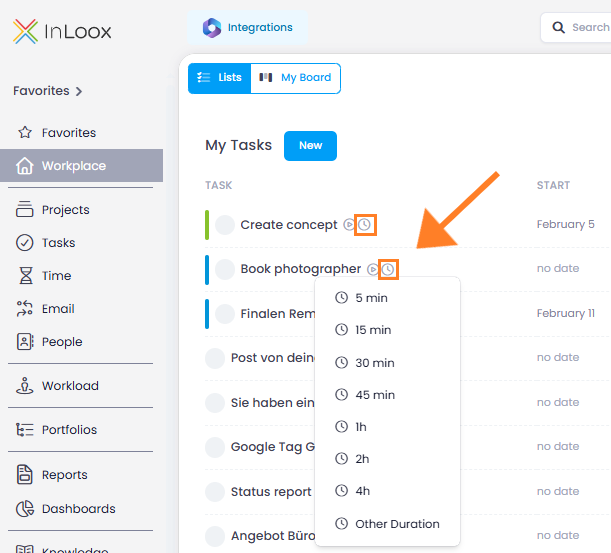Check off the Status report task
This screenshot has height=553, width=611.
pyautogui.click(x=215, y=491)
